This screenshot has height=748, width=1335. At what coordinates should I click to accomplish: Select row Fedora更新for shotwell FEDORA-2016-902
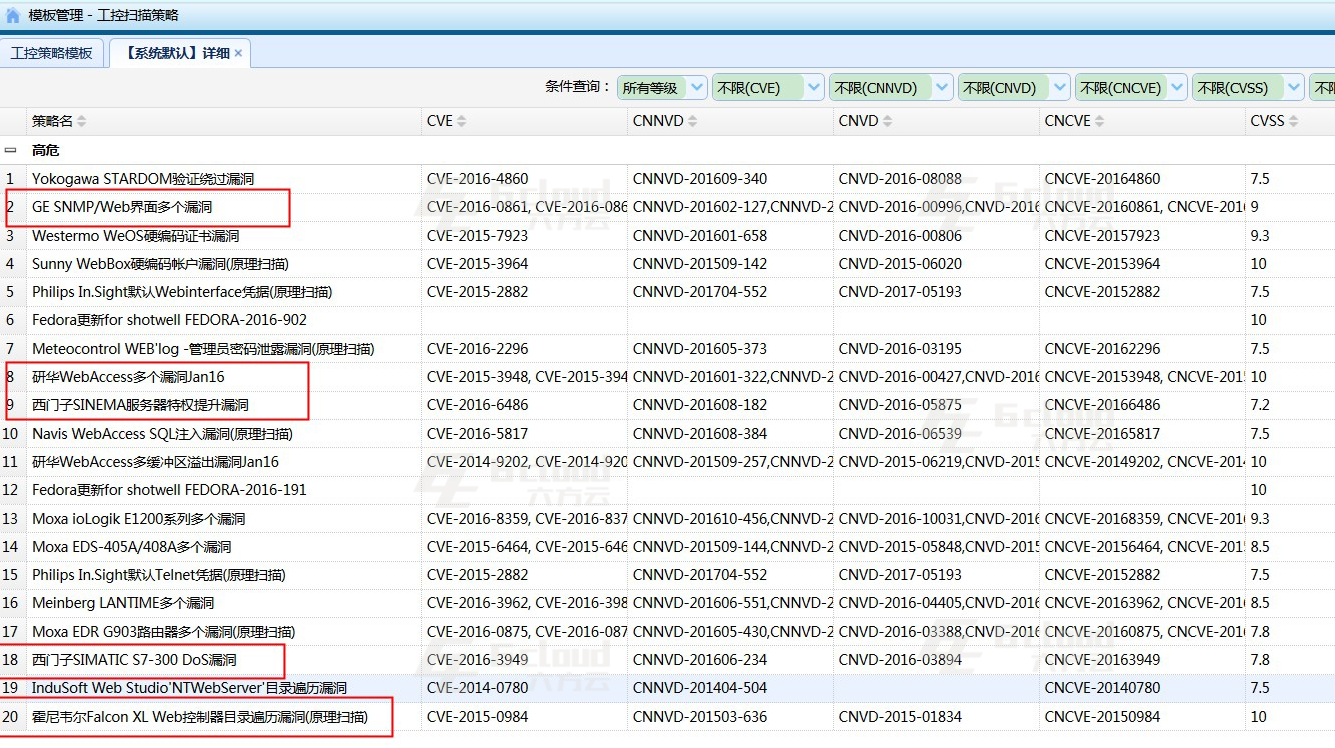click(x=667, y=320)
